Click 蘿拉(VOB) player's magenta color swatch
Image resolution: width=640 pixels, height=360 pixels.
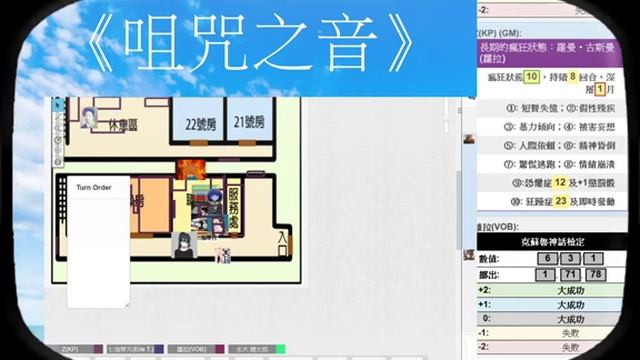[x=220, y=349]
